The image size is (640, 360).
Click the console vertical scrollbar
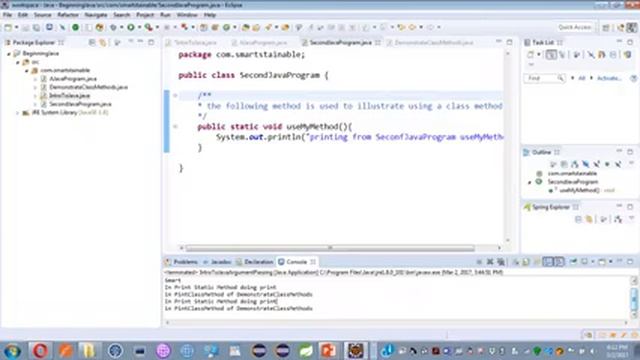(634, 298)
